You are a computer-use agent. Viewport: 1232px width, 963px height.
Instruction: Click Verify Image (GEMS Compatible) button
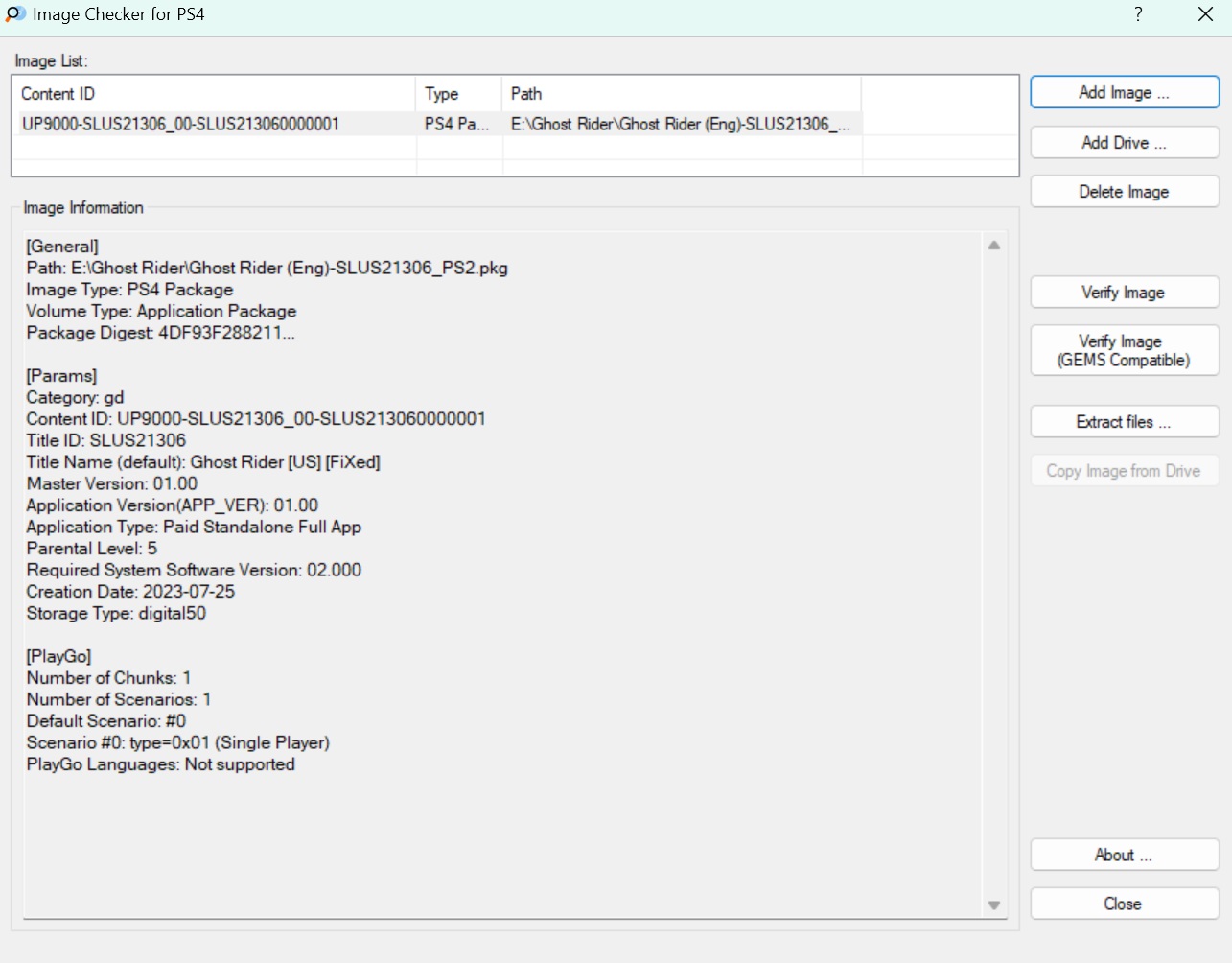pos(1125,350)
